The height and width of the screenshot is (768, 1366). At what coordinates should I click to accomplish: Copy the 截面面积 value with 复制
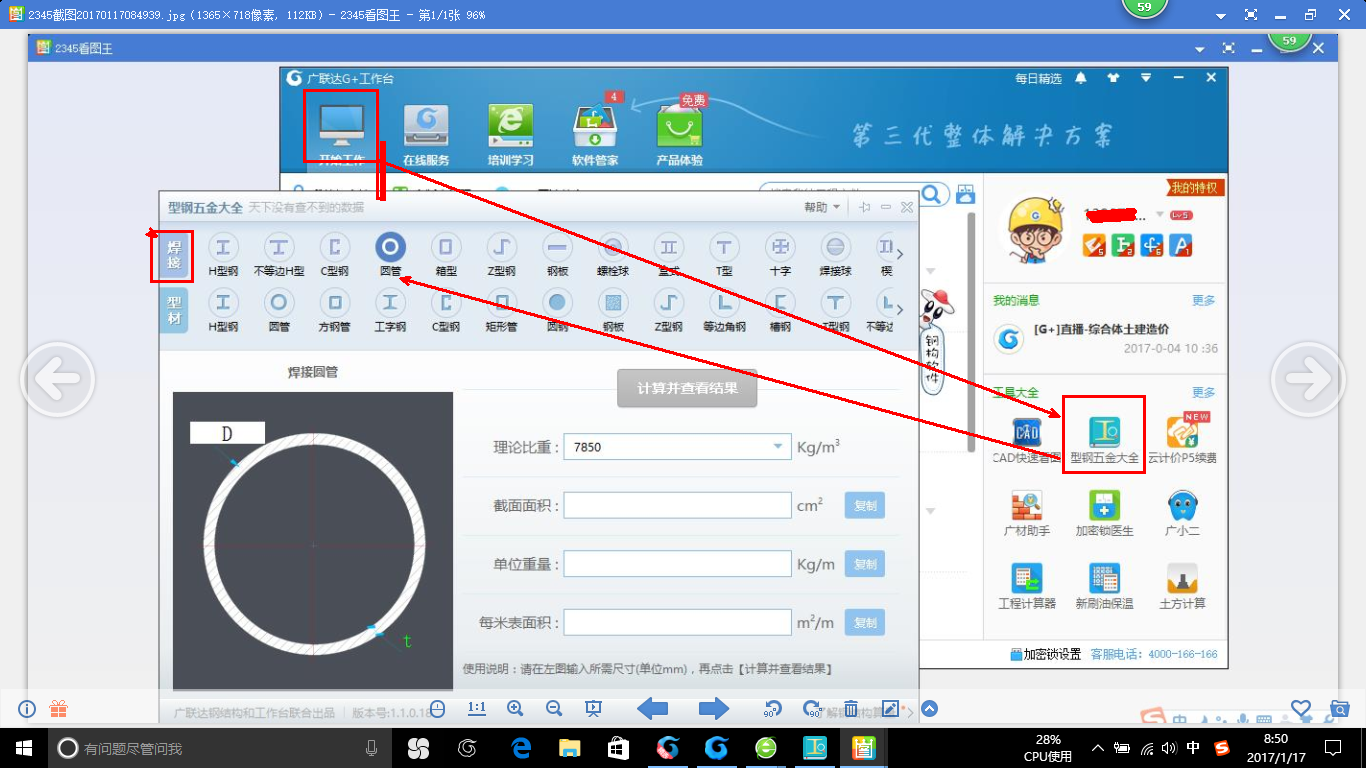click(x=865, y=506)
